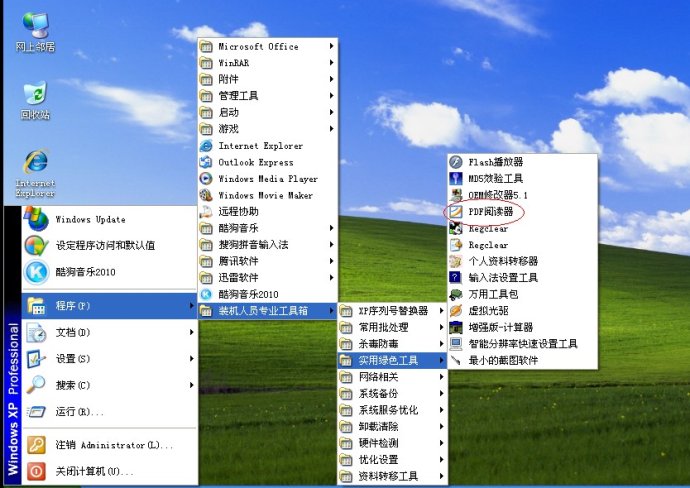Launch the 万用工具包 toolkit

point(522,294)
